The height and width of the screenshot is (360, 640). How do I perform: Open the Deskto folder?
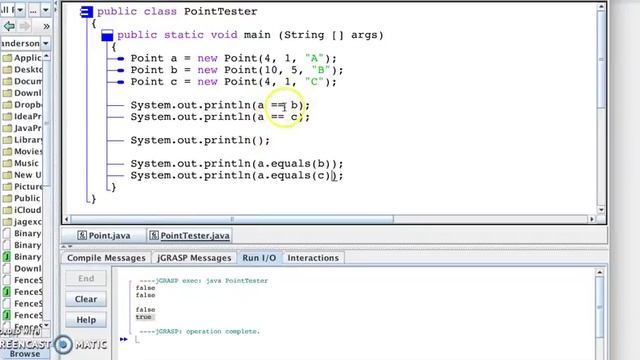click(x=22, y=69)
